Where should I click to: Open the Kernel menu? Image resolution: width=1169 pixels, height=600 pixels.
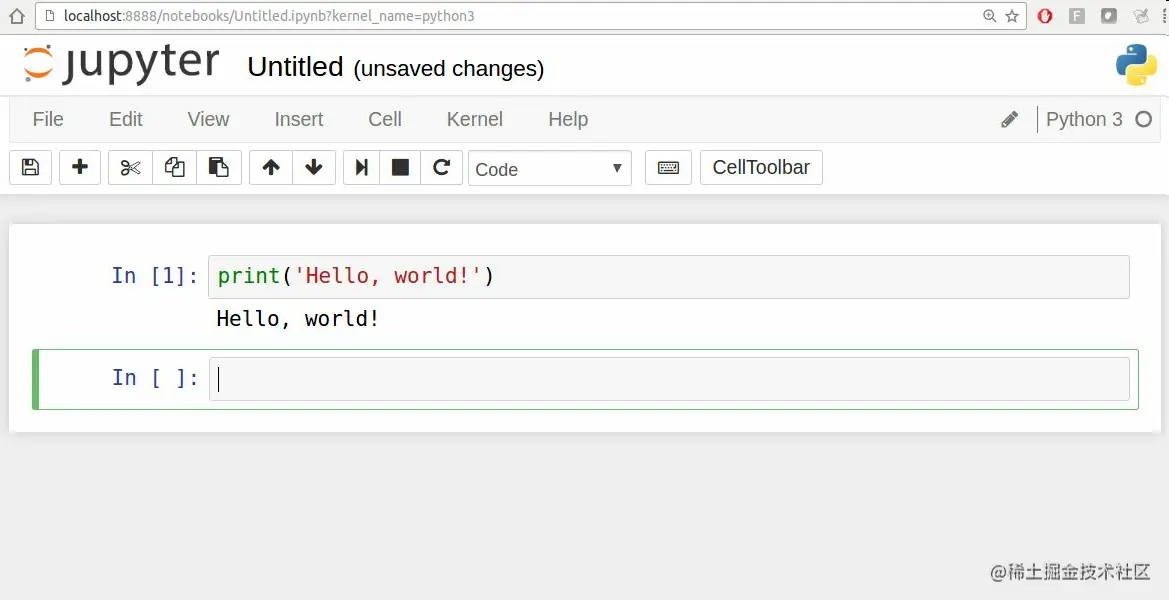(474, 119)
